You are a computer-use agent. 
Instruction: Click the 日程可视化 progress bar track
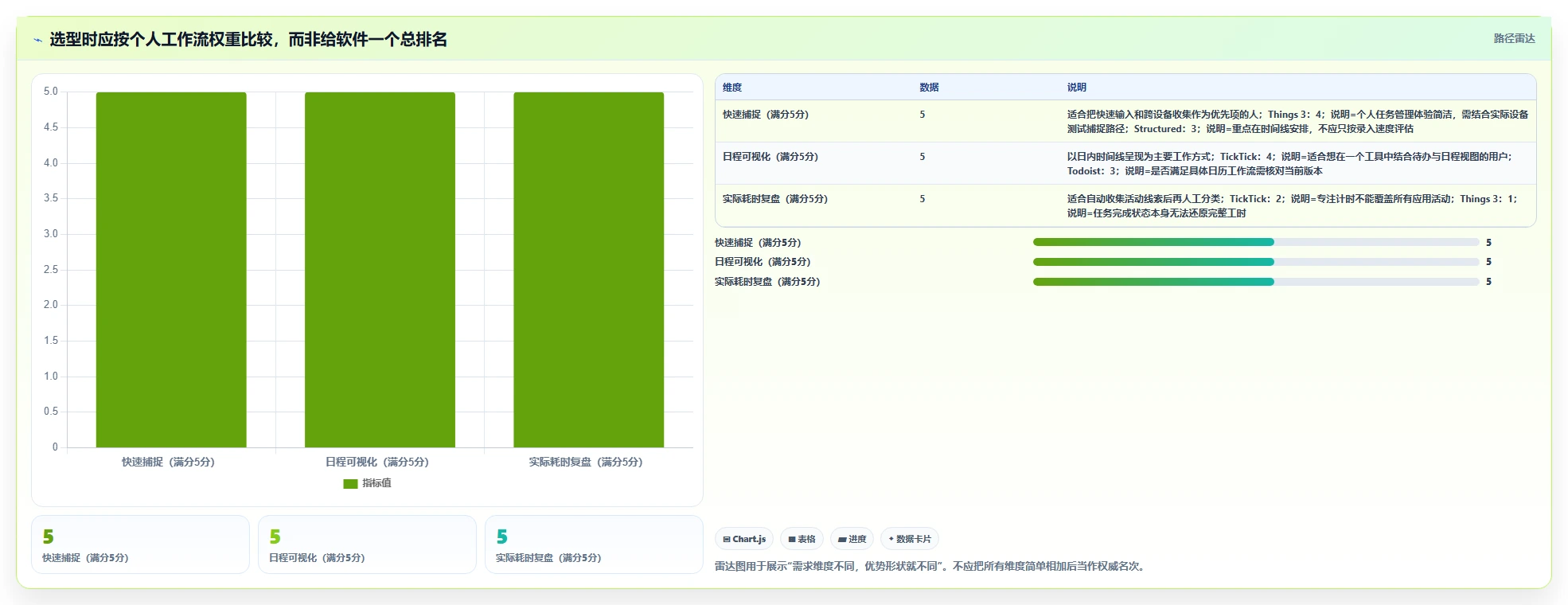1256,262
